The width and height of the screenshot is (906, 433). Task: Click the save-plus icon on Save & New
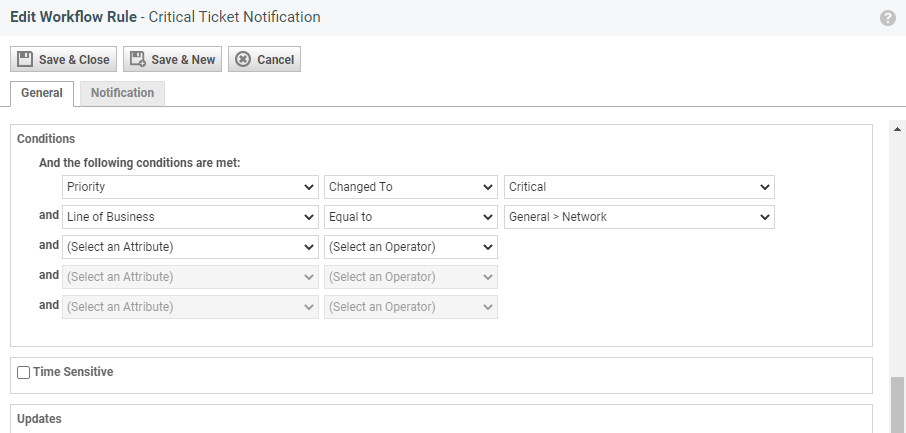coord(138,59)
